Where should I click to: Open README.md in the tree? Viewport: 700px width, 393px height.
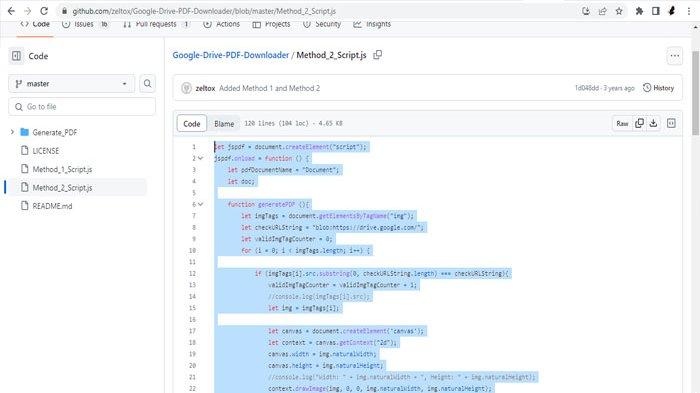tap(52, 206)
